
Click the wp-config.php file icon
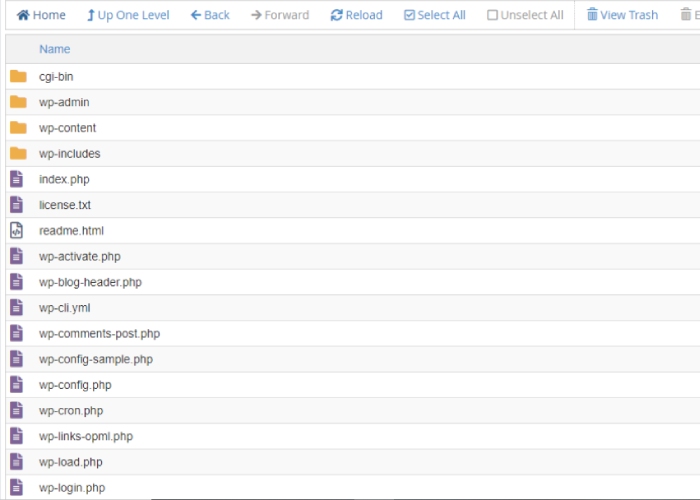(17, 385)
